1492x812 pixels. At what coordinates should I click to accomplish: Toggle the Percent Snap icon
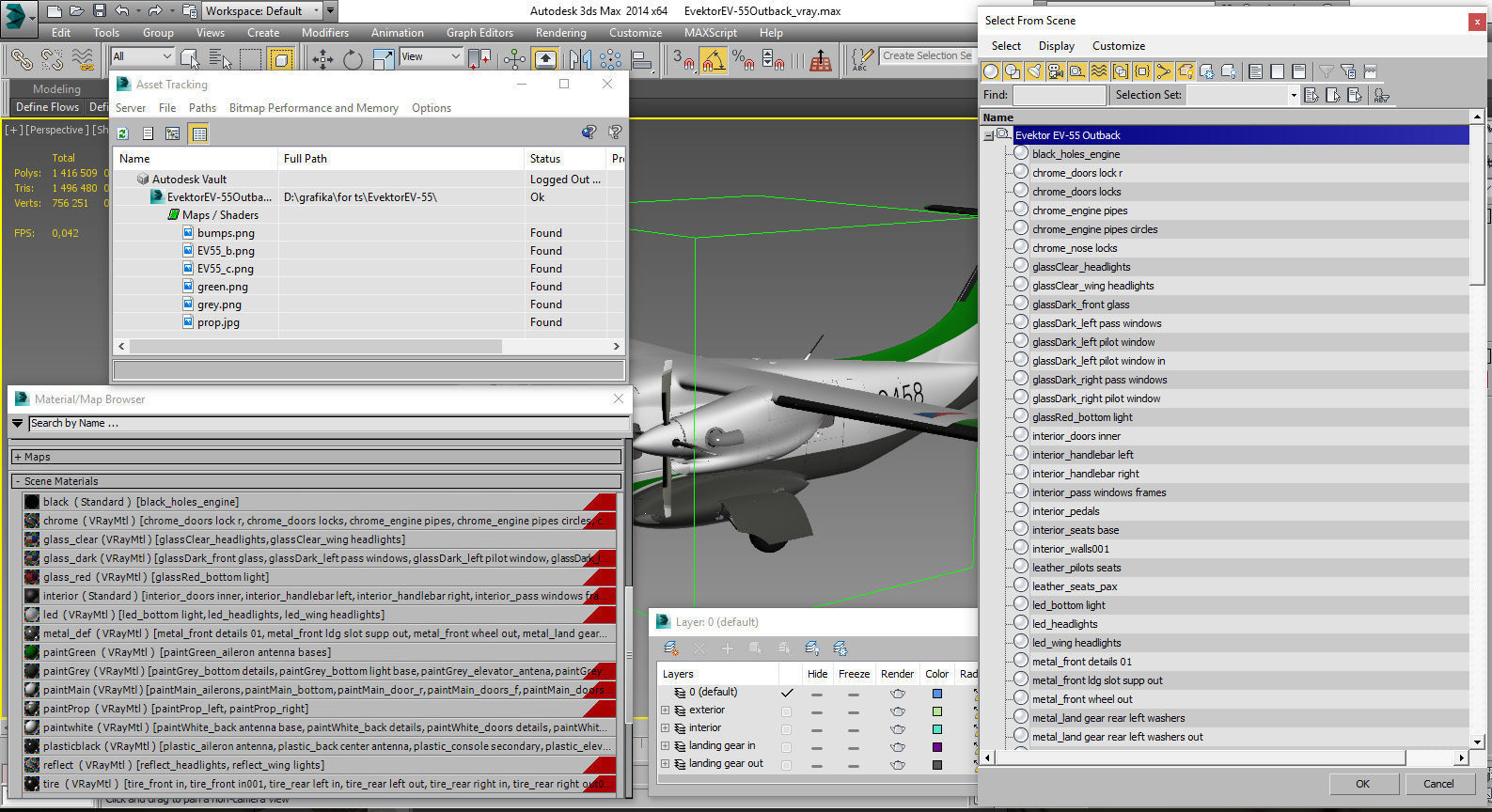tap(743, 59)
